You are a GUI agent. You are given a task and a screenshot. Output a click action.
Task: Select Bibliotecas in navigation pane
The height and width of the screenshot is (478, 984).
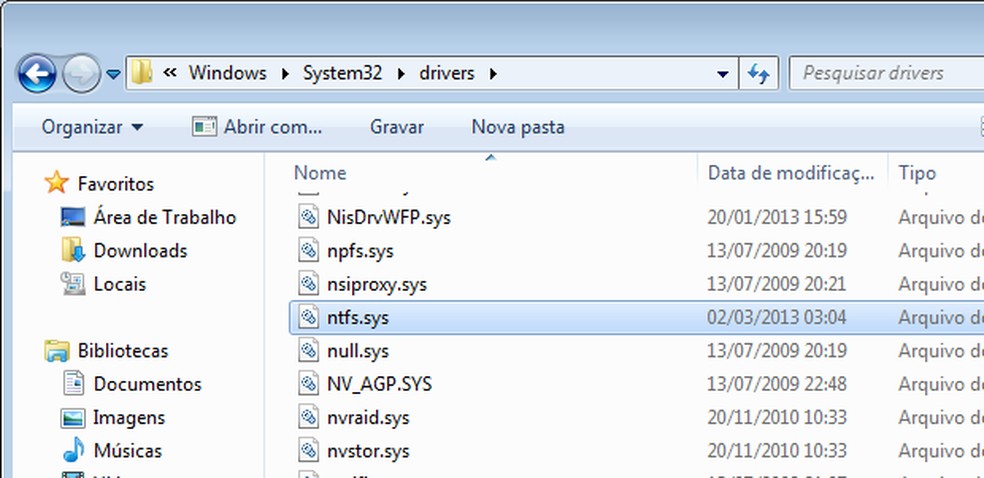pos(122,351)
